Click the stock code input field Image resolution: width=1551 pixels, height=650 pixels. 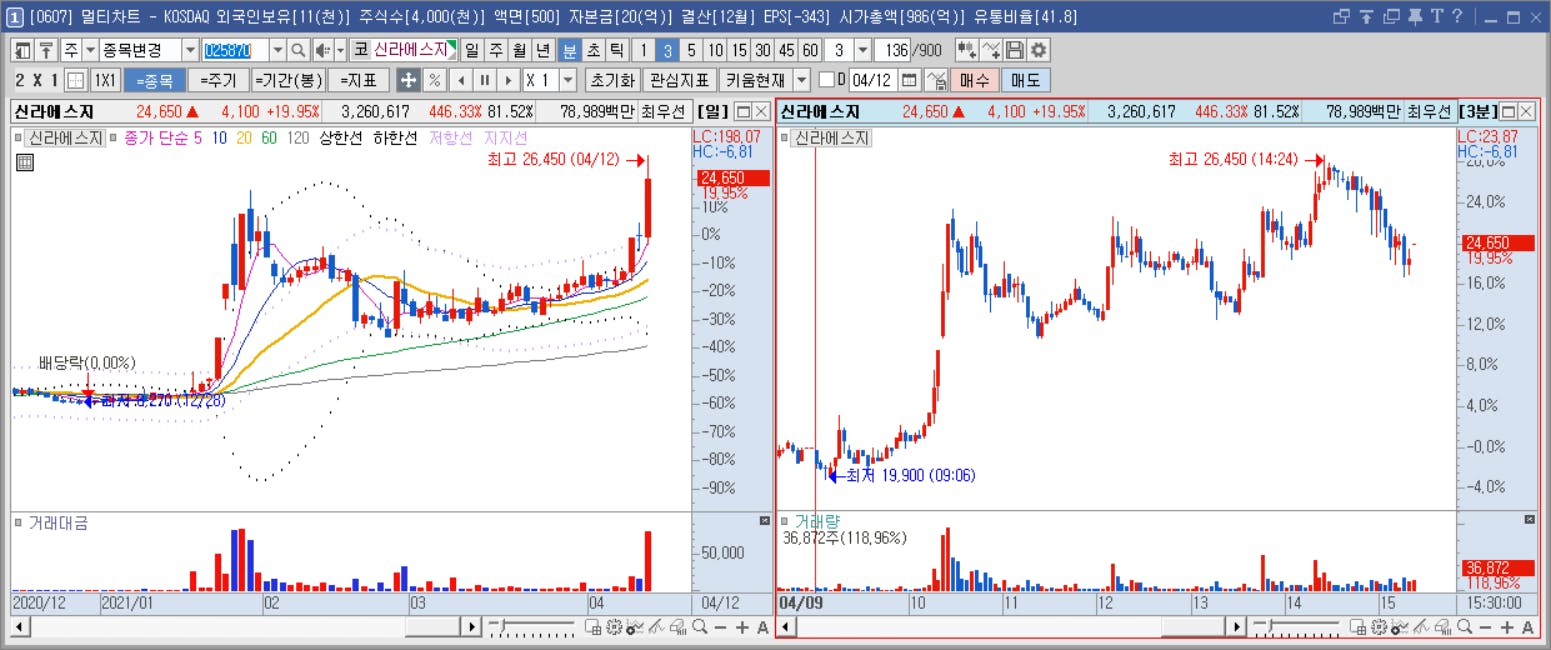[x=235, y=50]
